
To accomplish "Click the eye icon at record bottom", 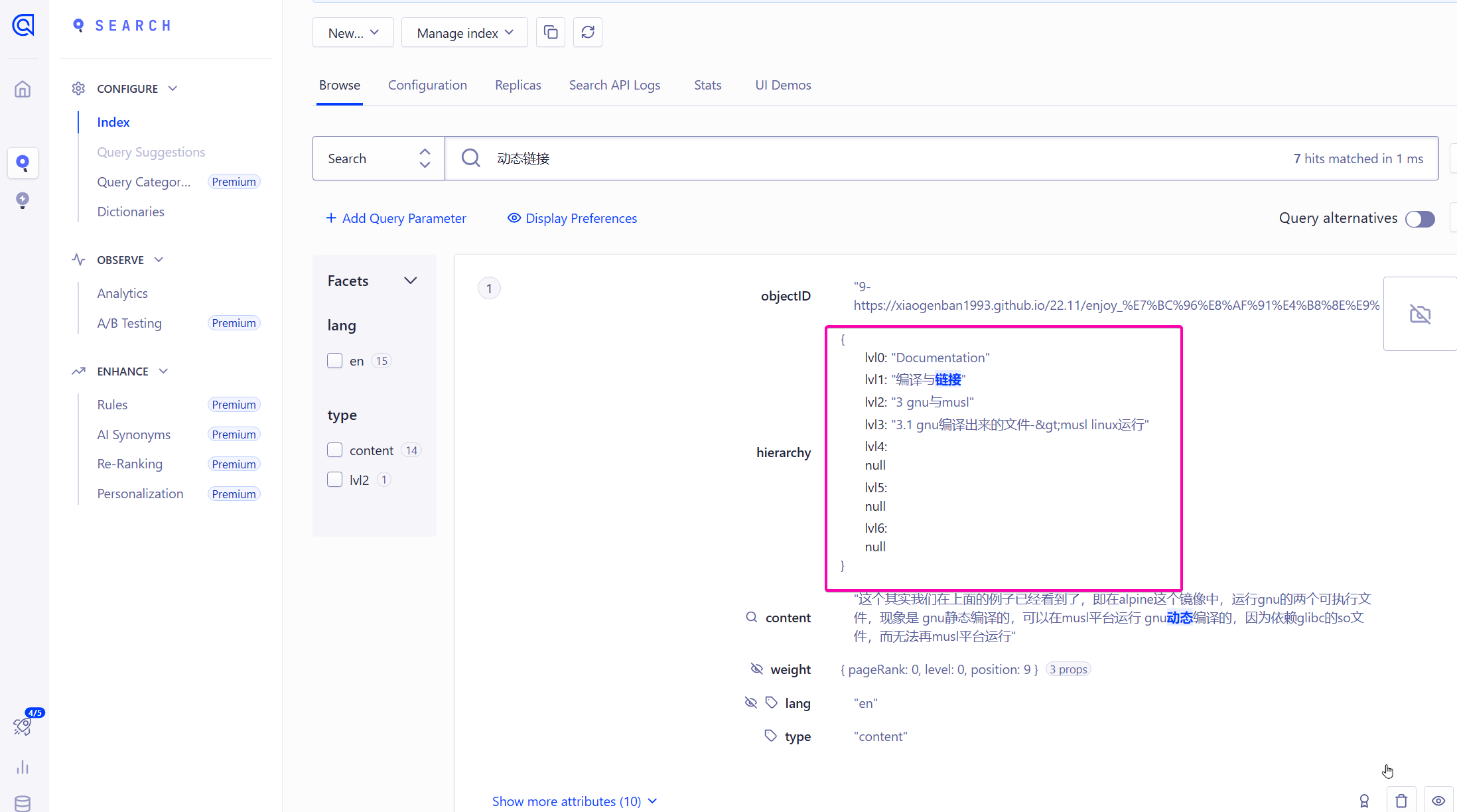I will coord(1438,801).
